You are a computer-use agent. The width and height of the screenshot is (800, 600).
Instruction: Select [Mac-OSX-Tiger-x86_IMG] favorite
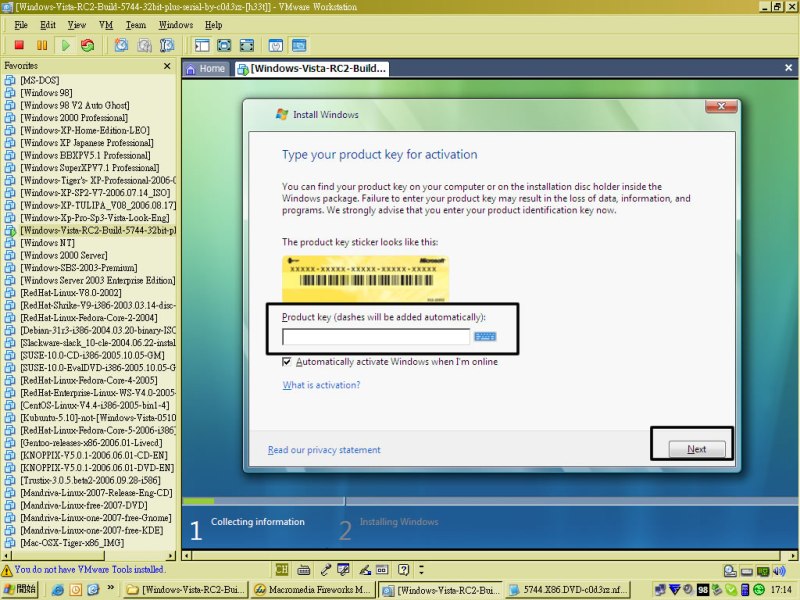tap(72, 543)
